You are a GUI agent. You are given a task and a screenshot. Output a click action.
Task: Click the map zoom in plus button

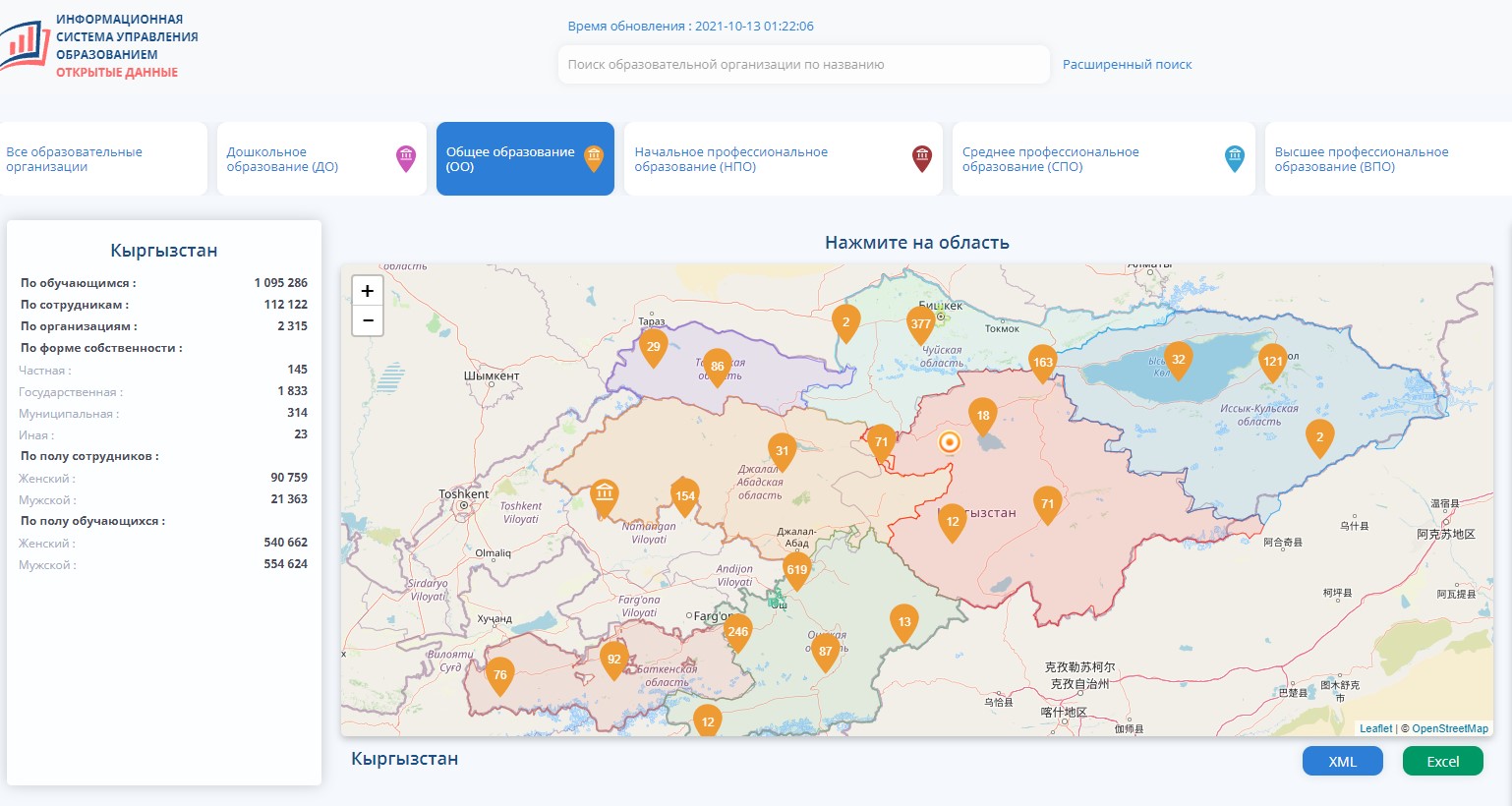(368, 291)
